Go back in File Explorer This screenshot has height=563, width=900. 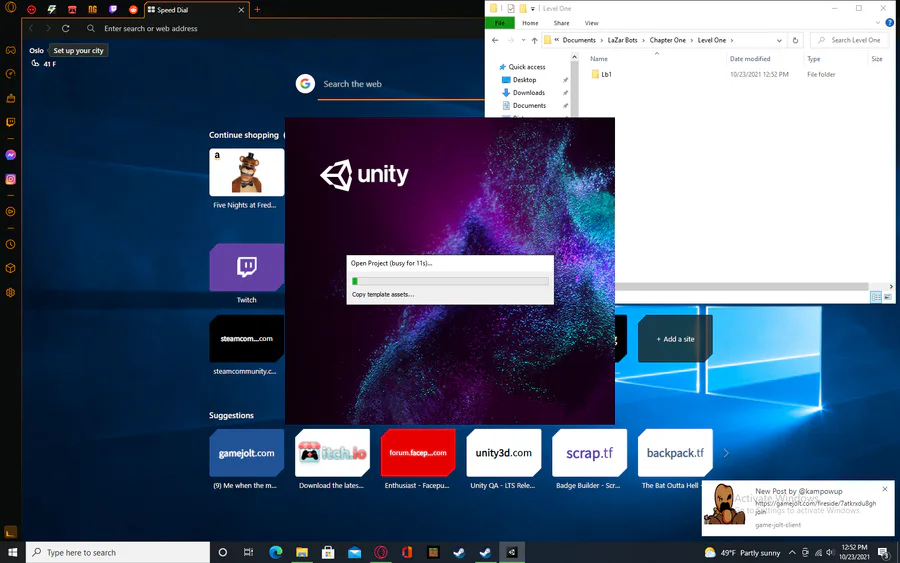coord(495,40)
